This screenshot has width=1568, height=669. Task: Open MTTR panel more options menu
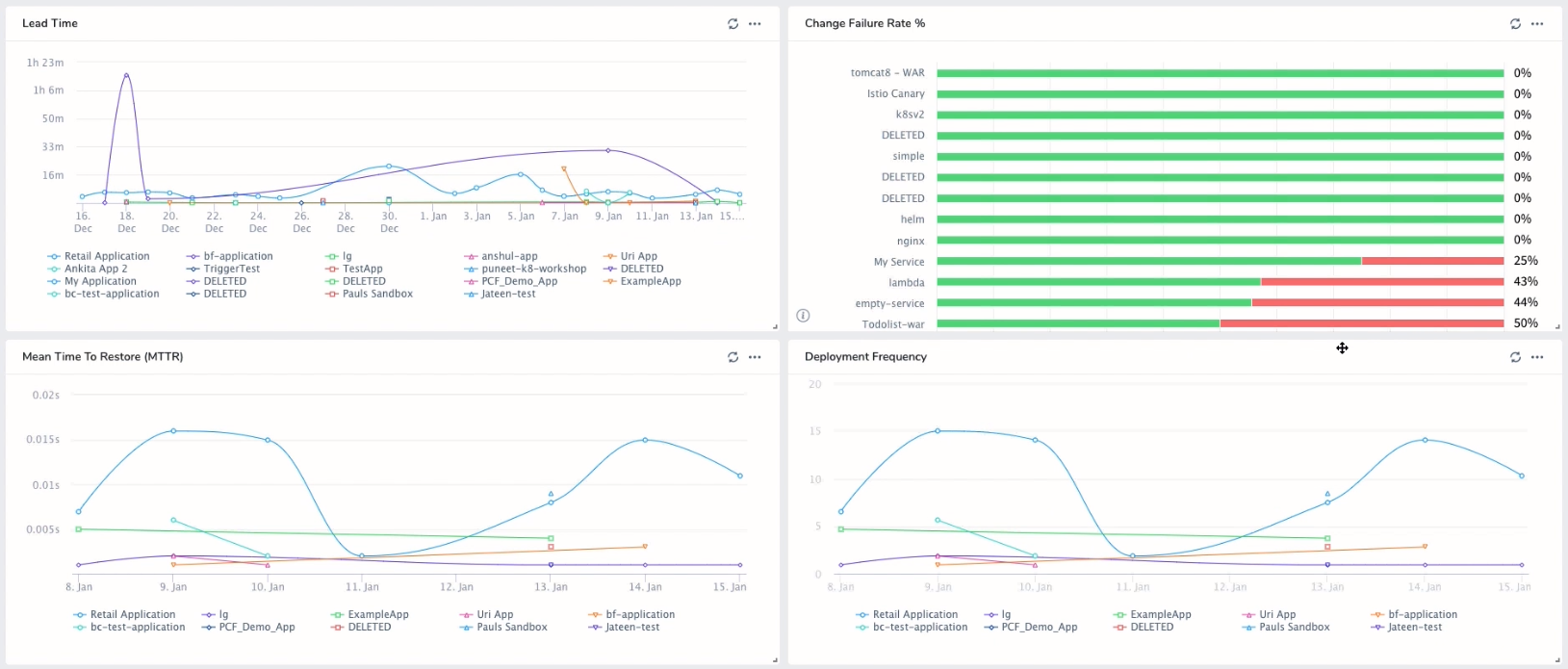755,356
